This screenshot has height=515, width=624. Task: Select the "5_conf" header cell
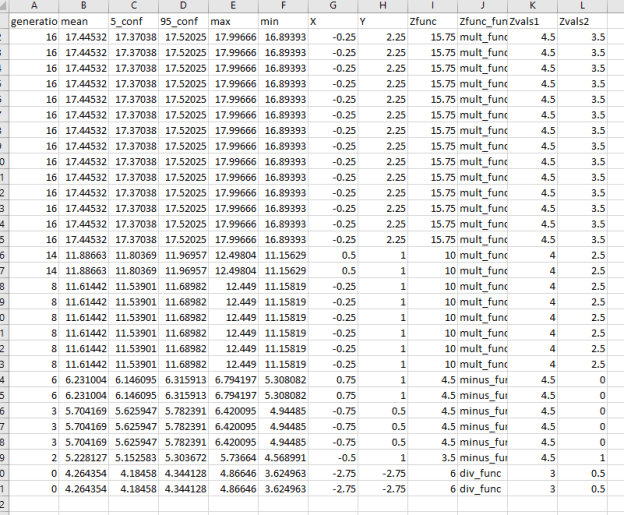(132, 21)
